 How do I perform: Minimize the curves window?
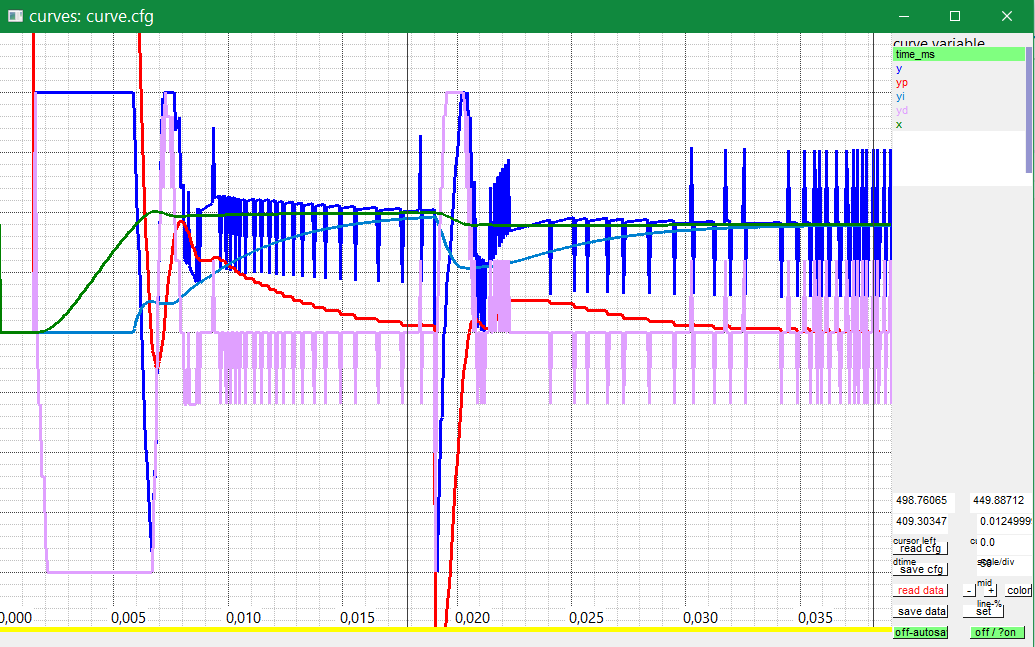pyautogui.click(x=904, y=16)
